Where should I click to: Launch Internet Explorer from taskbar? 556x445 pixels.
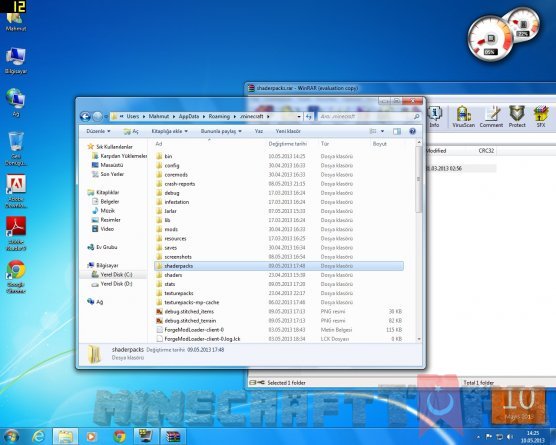38,436
